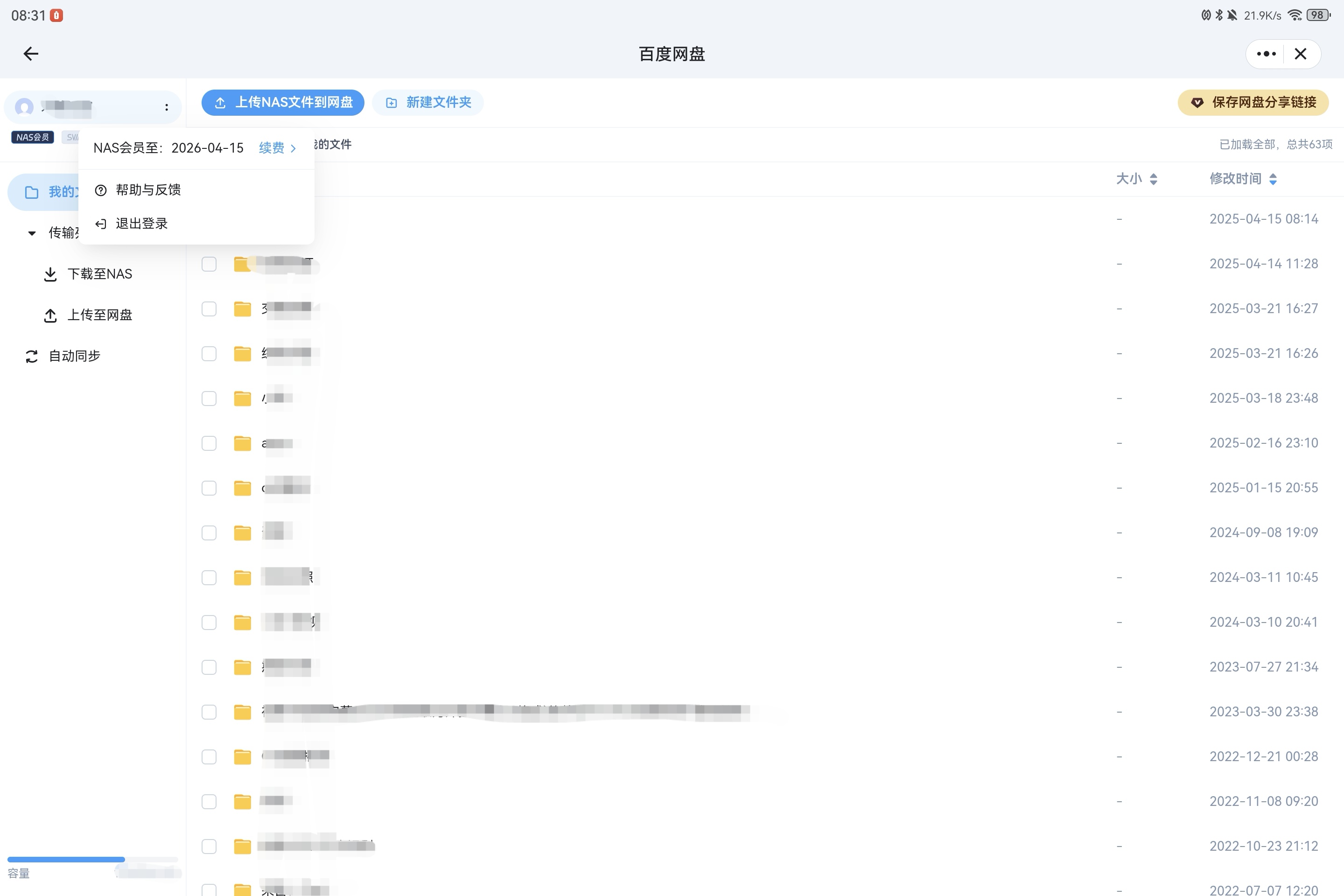The width and height of the screenshot is (1344, 896).
Task: Open folder icon in 2024-09-08 19:09 row
Action: coord(242,533)
